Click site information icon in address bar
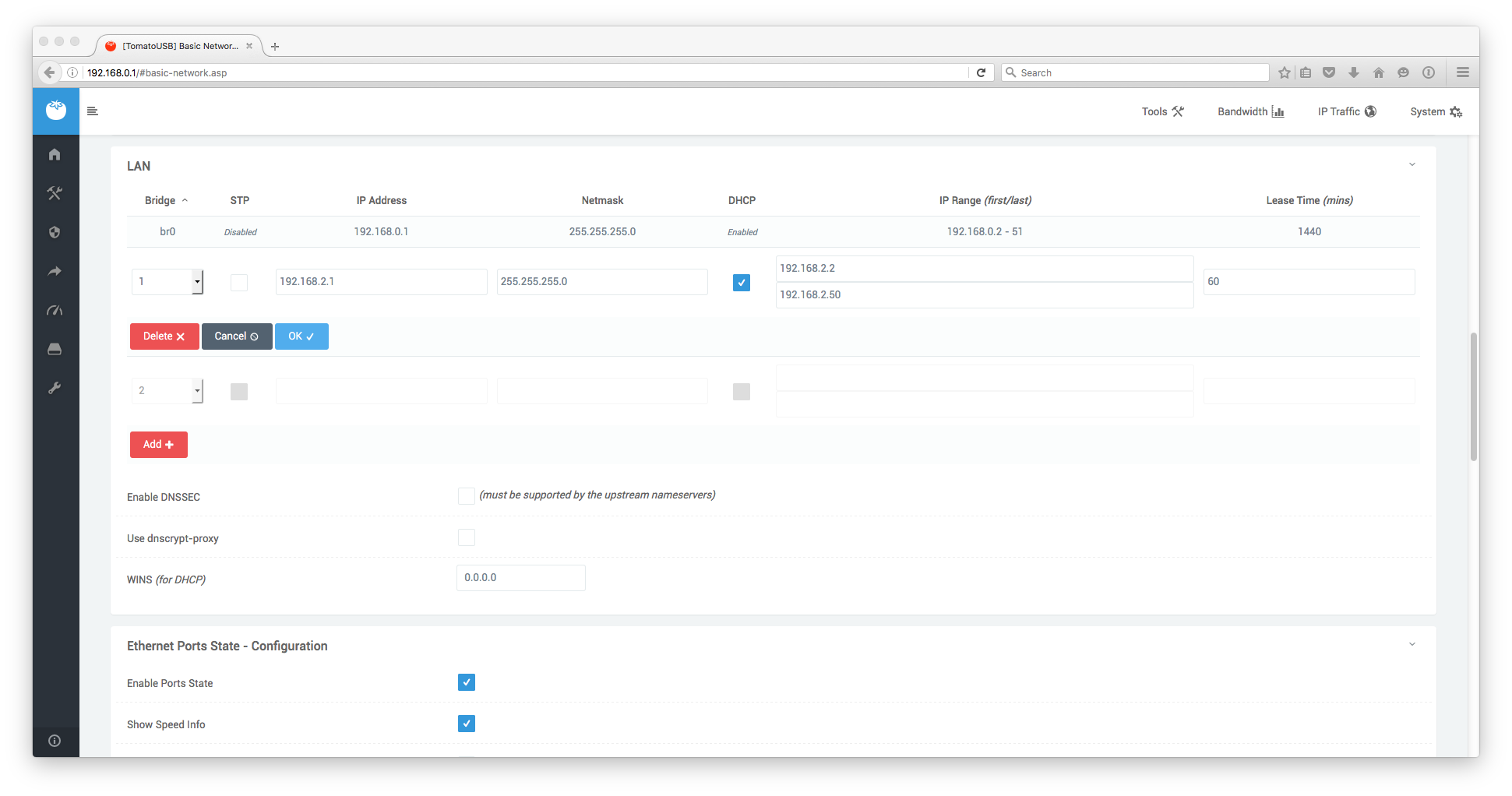The height and width of the screenshot is (796, 1512). pos(72,72)
